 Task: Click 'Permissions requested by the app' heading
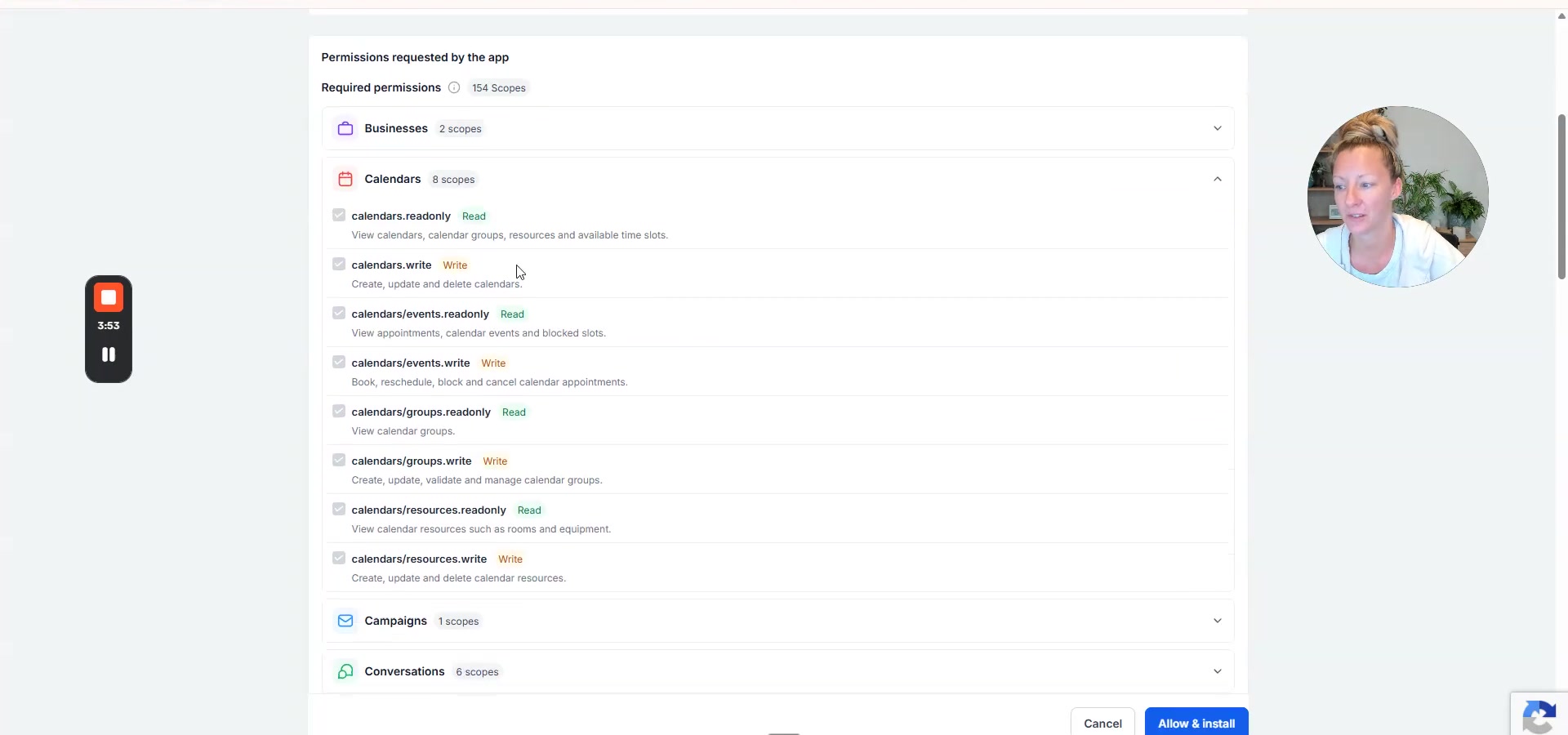coord(415,57)
